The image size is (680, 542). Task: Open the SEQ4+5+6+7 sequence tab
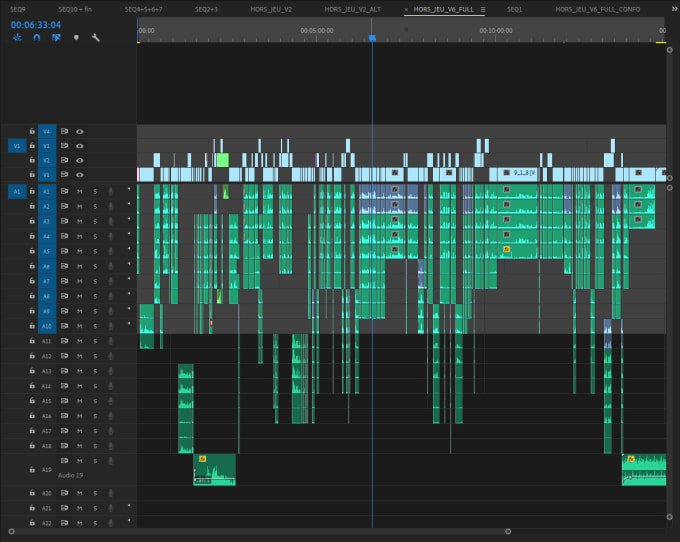(x=144, y=9)
